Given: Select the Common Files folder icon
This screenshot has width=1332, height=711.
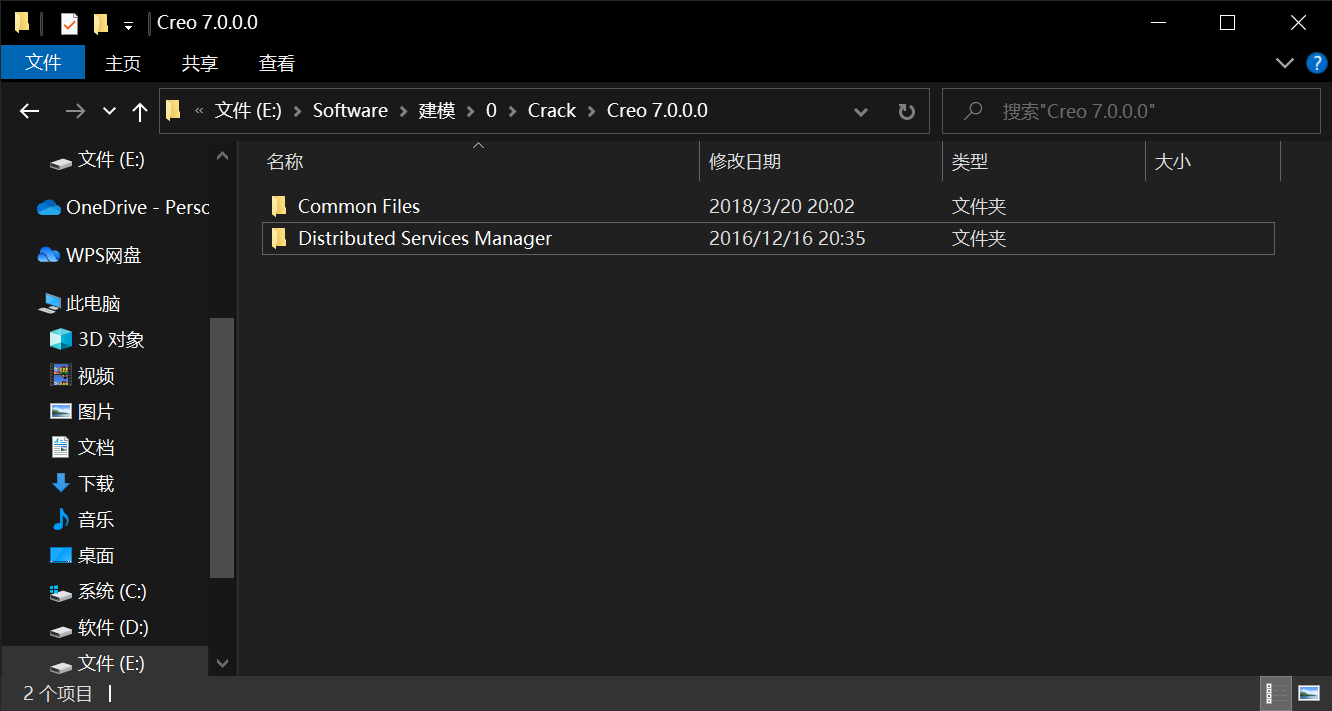Looking at the screenshot, I should point(279,206).
